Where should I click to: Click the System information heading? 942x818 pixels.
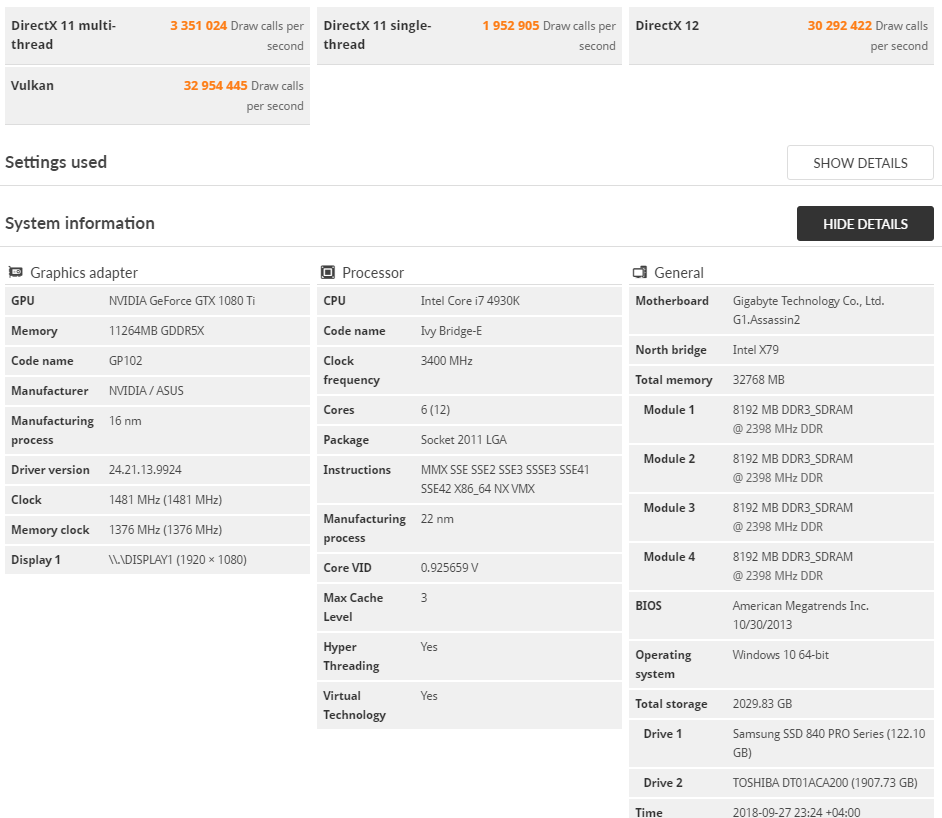[x=80, y=223]
